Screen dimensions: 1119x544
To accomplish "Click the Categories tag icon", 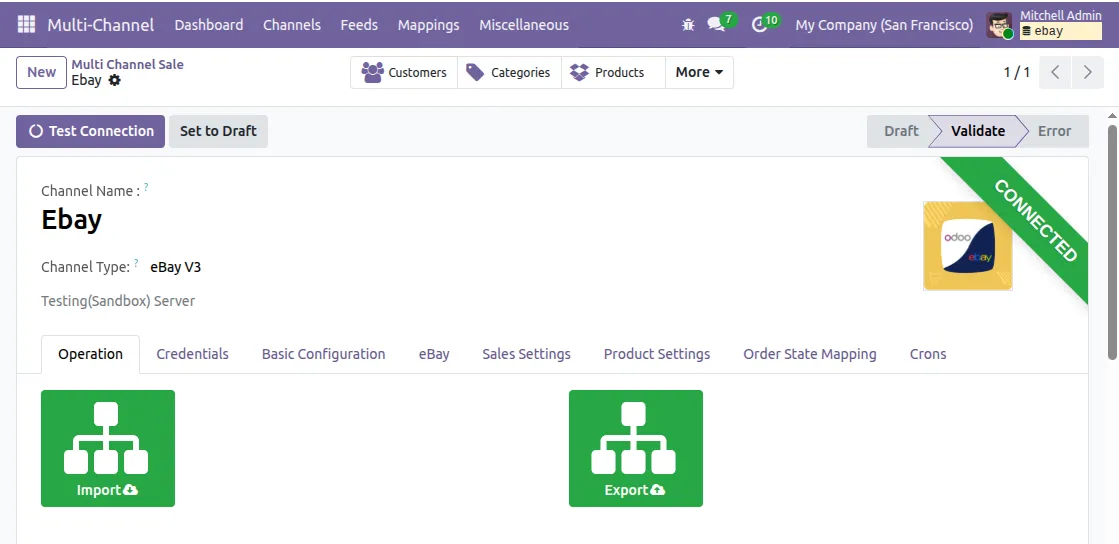I will click(475, 72).
